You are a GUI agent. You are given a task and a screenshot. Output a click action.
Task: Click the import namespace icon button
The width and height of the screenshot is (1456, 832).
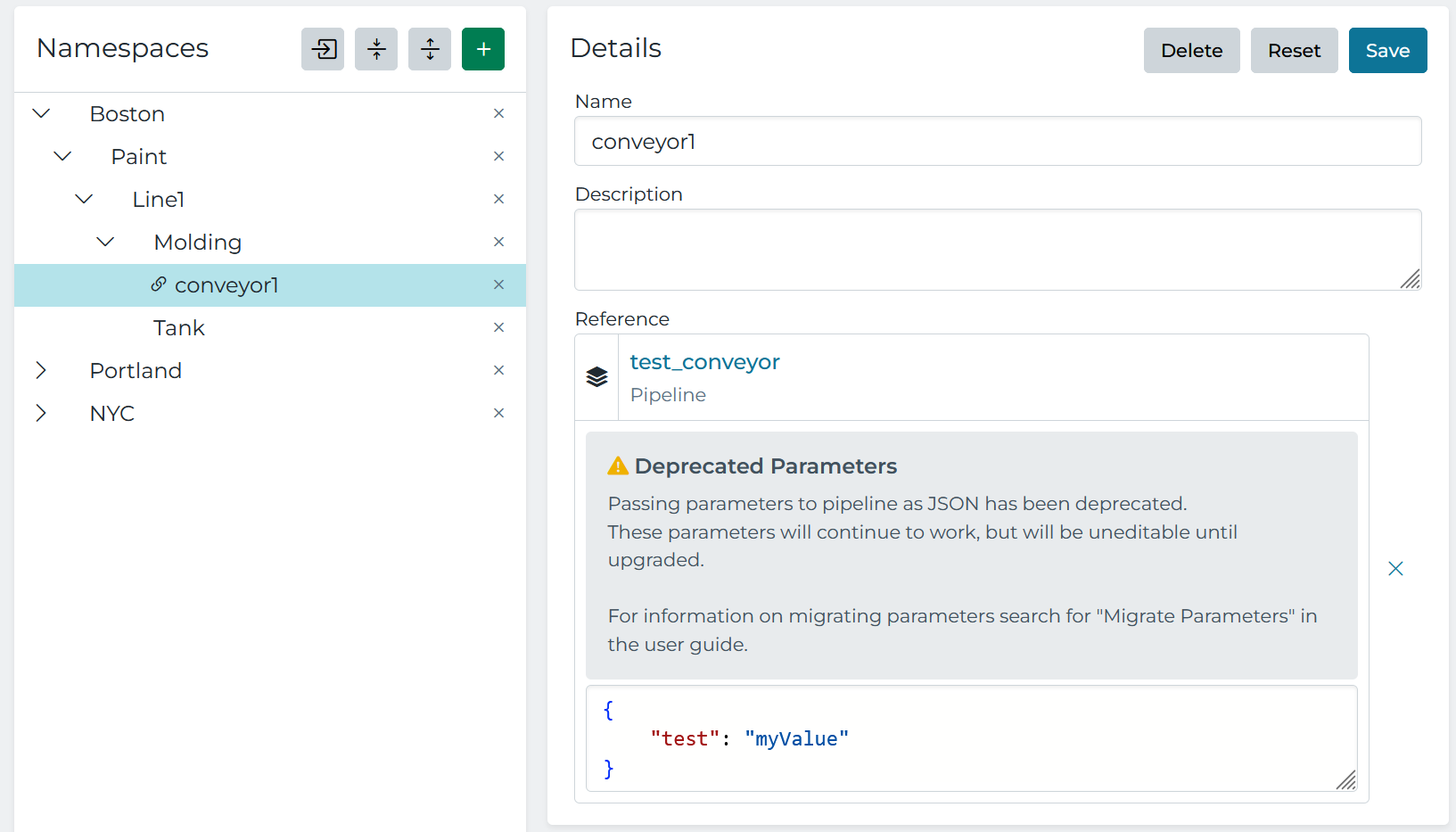[323, 49]
